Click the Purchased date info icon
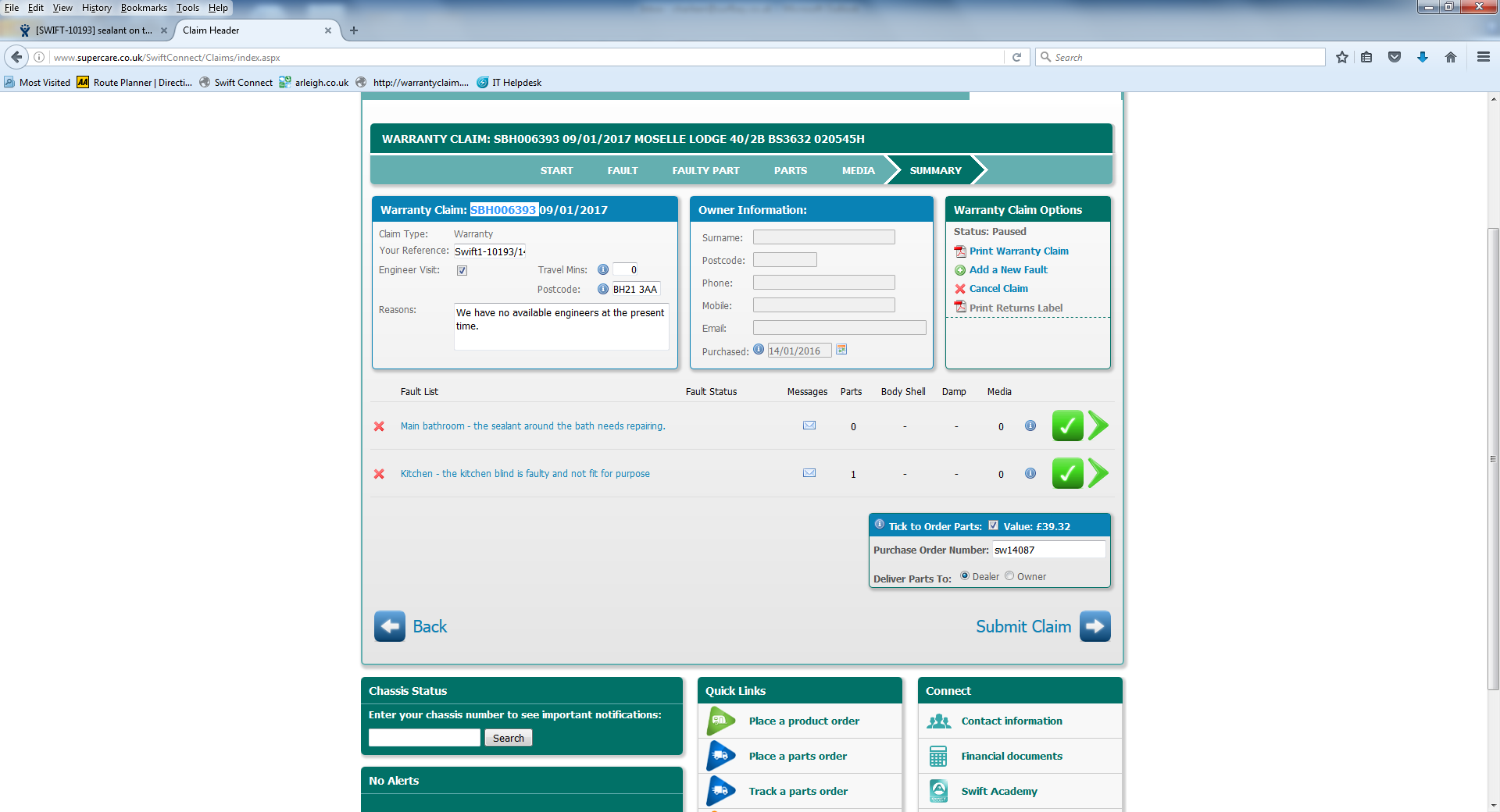1500x812 pixels. [x=759, y=350]
